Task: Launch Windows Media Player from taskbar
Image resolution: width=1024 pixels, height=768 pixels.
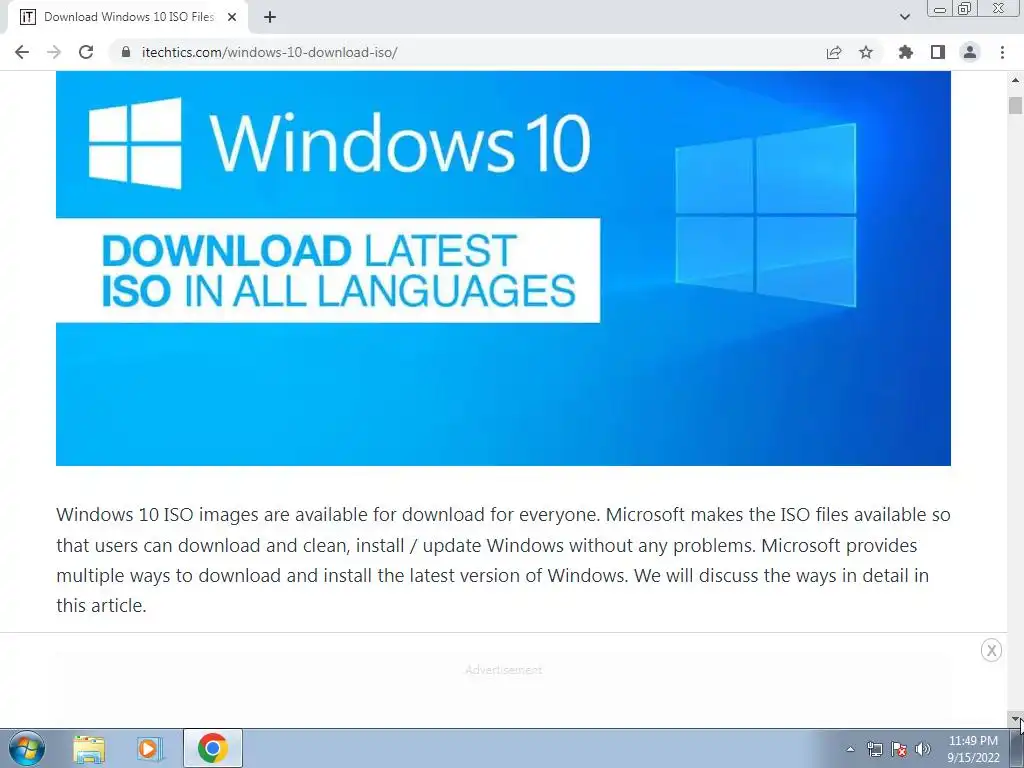Action: [150, 748]
